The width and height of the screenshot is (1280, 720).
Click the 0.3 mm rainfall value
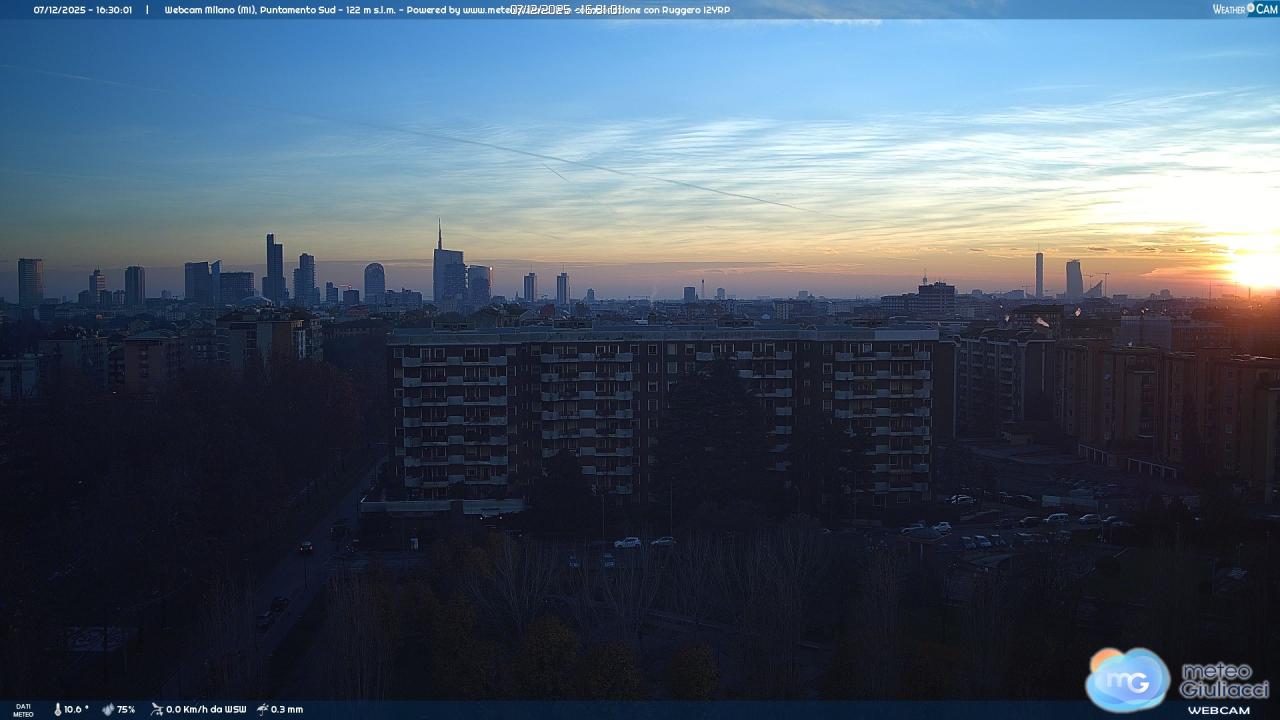(287, 709)
